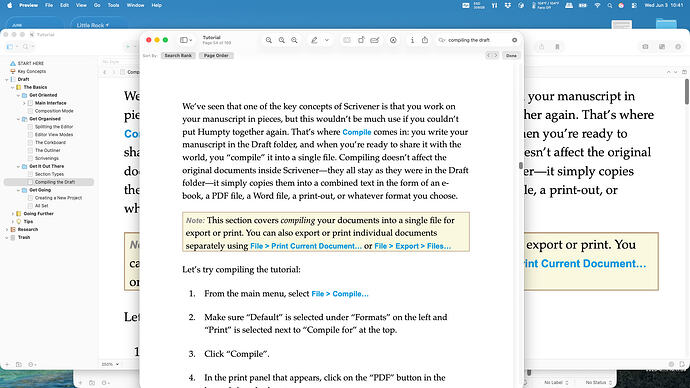Click the Preview rotate page icon
690x388 pixels.
click(x=361, y=40)
